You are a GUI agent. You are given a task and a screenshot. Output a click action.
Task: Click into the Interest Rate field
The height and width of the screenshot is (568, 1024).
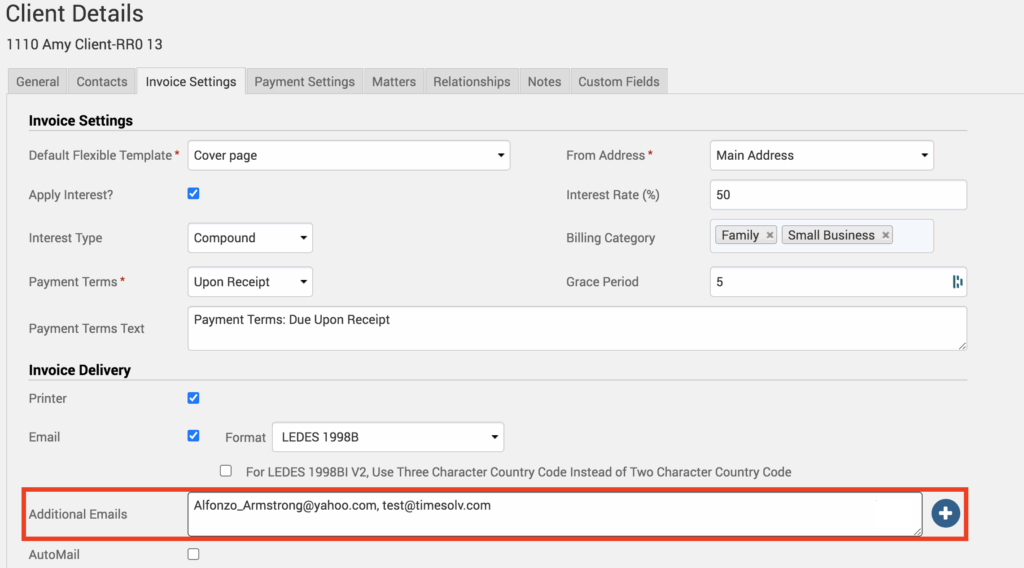837,195
